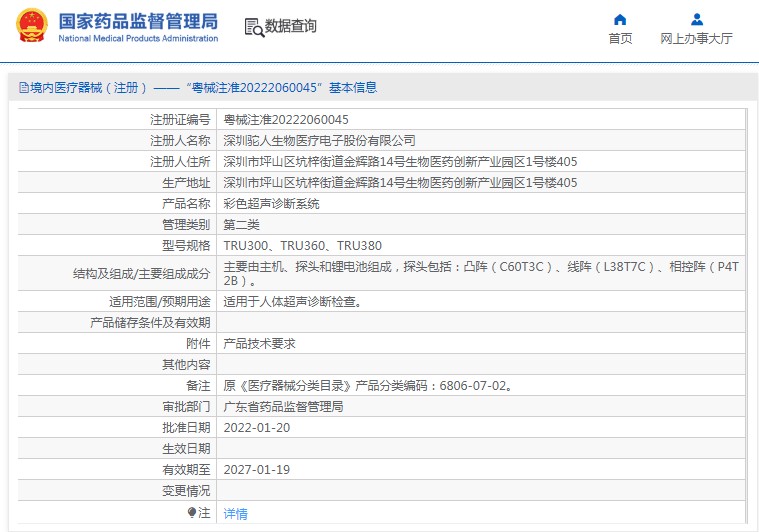Click the 备注 label
This screenshot has height=532, width=759.
[x=198, y=386]
